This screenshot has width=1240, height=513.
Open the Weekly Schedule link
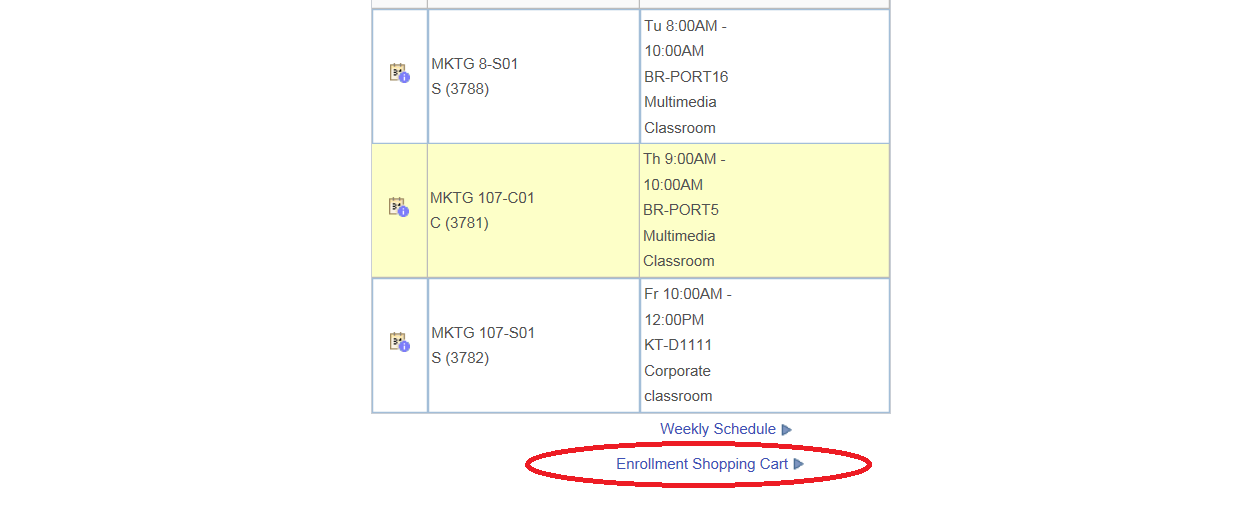point(717,429)
